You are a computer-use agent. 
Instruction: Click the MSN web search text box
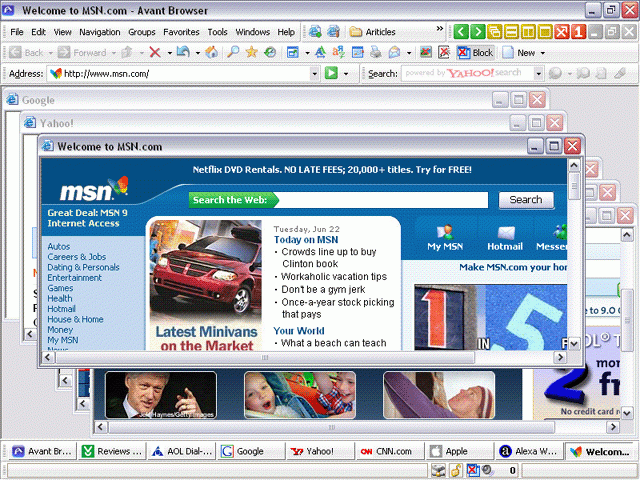pos(378,200)
